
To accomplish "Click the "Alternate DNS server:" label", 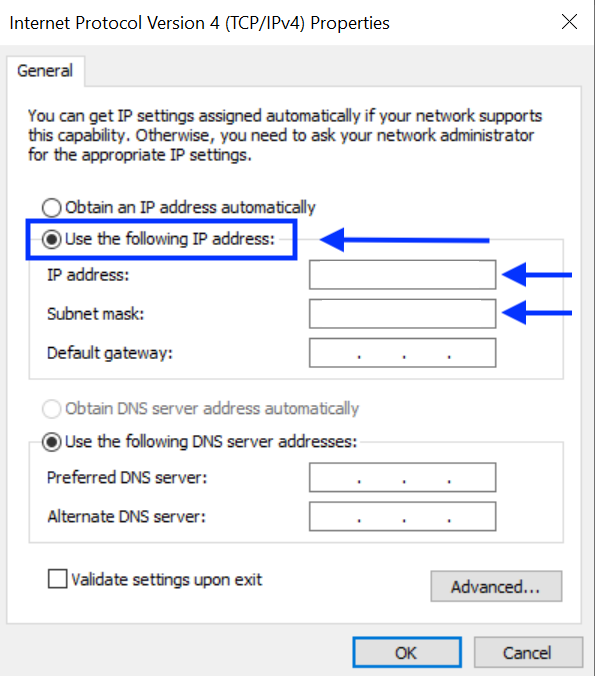I will [126, 516].
